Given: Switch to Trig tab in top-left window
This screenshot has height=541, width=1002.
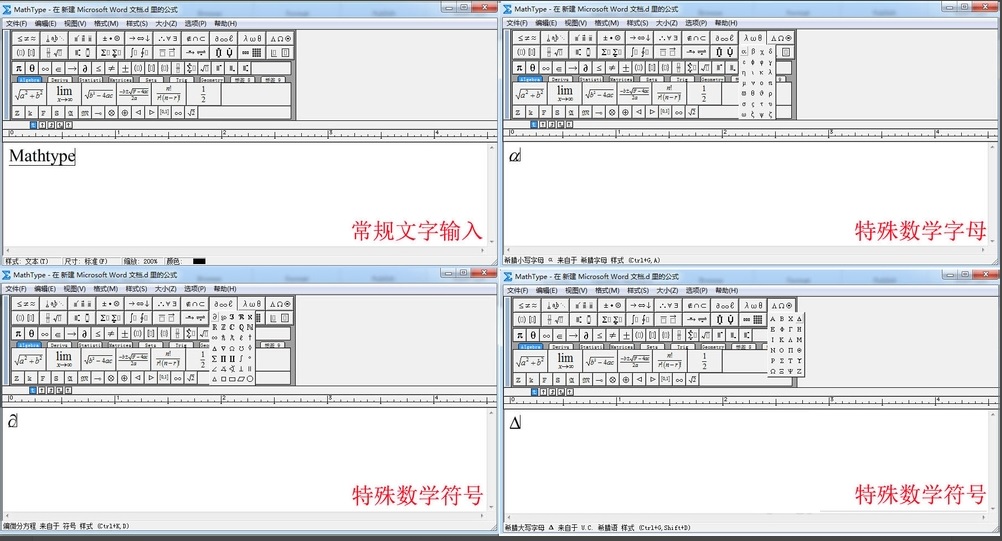Looking at the screenshot, I should pos(181,80).
